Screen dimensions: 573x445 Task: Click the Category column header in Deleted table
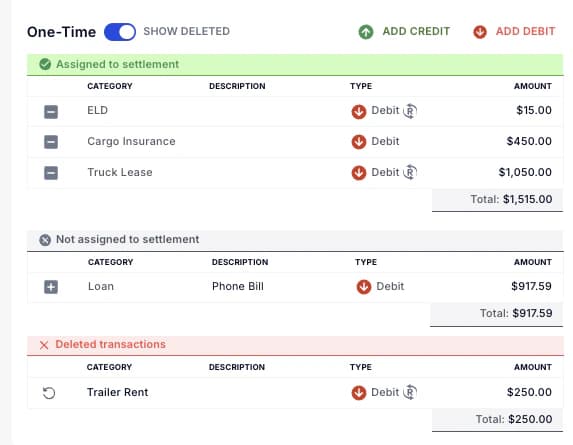(109, 367)
